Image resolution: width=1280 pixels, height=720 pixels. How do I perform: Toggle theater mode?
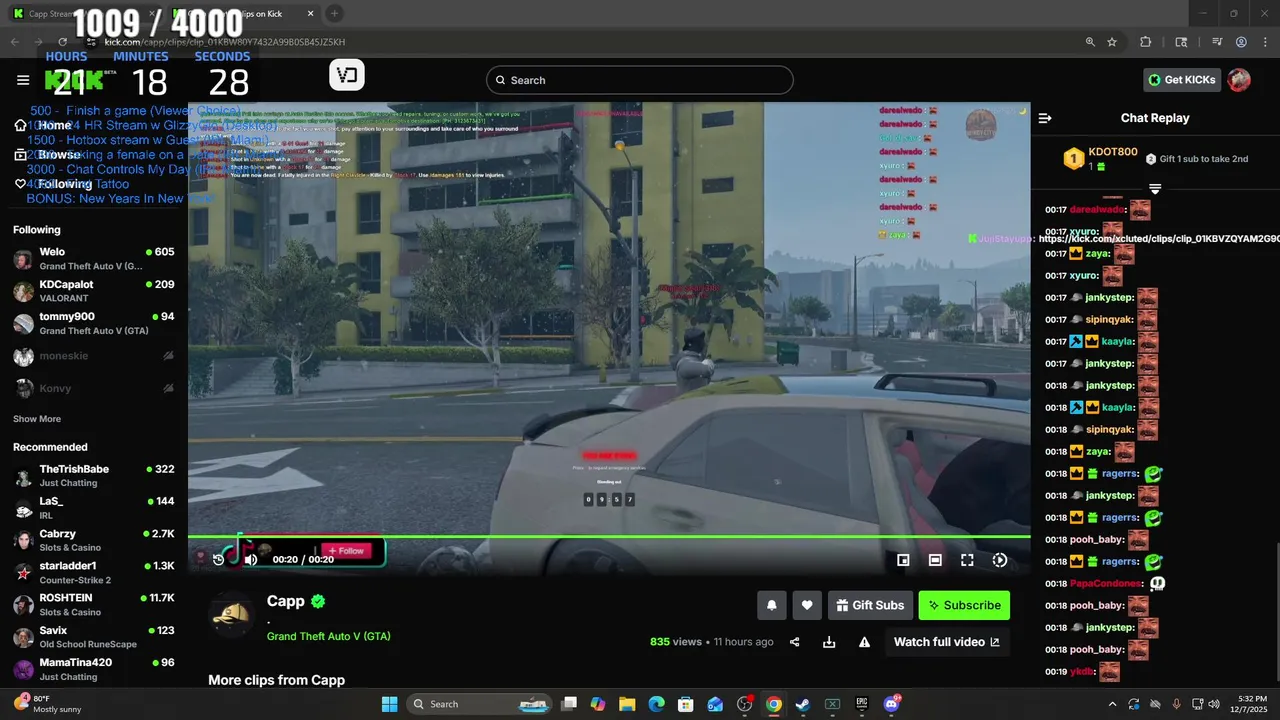tap(935, 560)
